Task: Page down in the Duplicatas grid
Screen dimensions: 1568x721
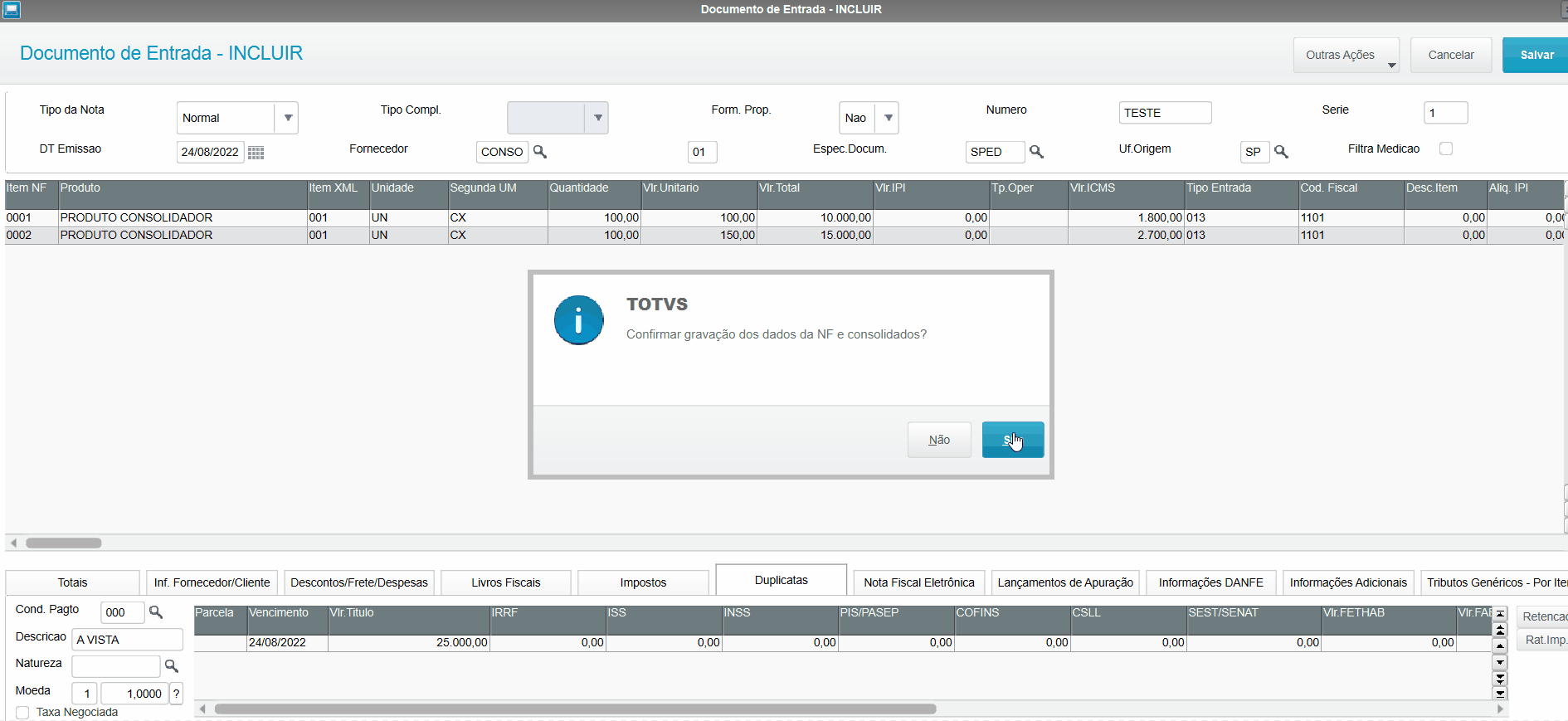Action: pyautogui.click(x=1500, y=678)
